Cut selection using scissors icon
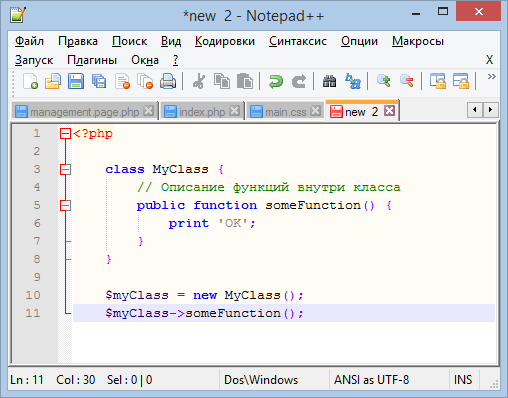508x398 pixels. [199, 81]
